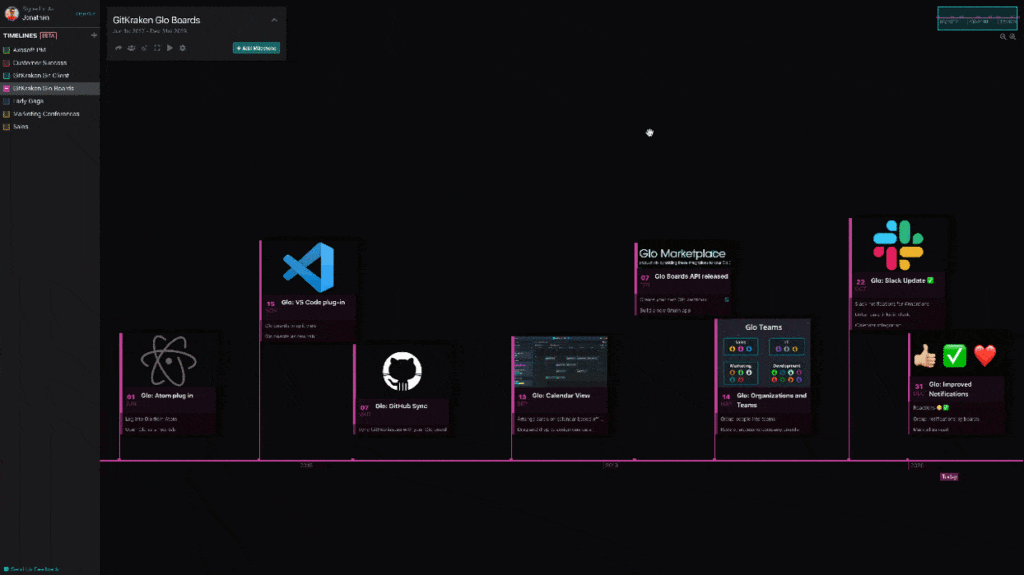The height and width of the screenshot is (575, 1024).
Task: Open Glo Boards API released milestone title
Action: (691, 276)
